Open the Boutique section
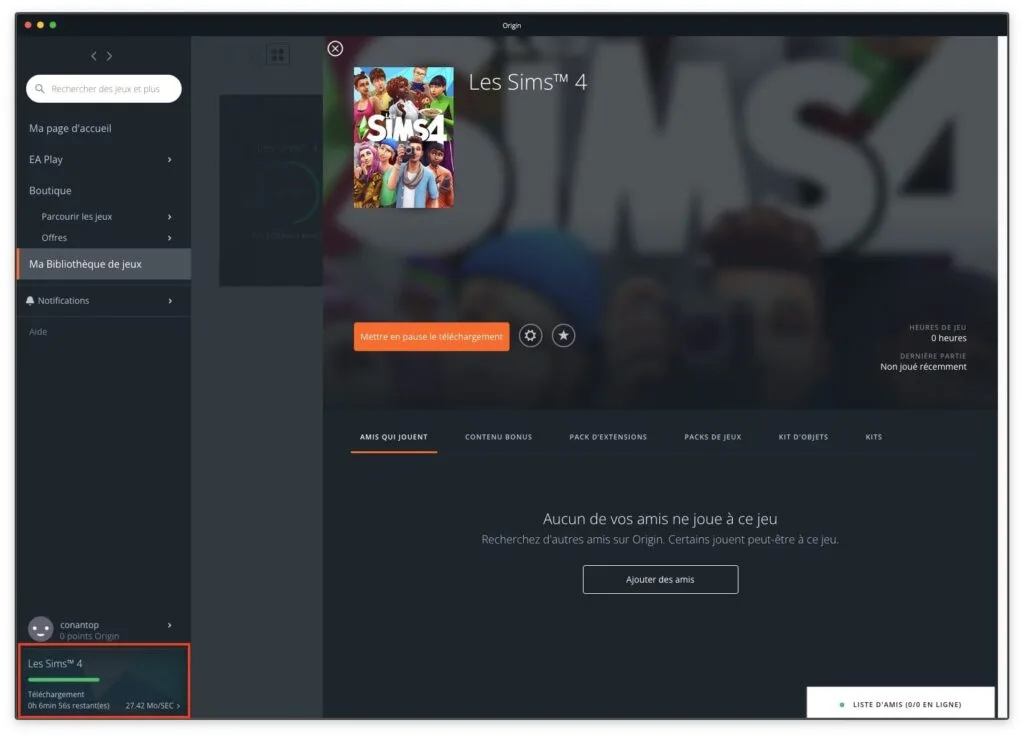Image resolution: width=1024 pixels, height=737 pixels. (x=50, y=191)
